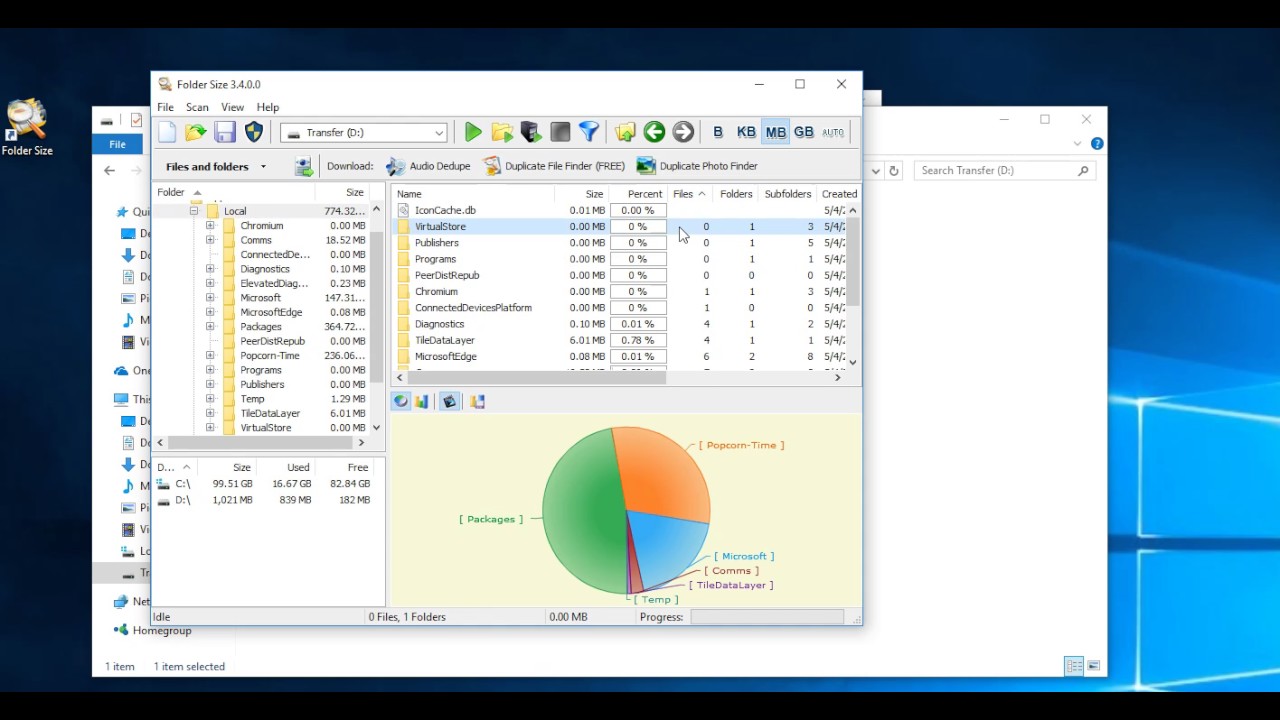Switch to pie chart view icon
The height and width of the screenshot is (720, 1280).
click(x=401, y=401)
